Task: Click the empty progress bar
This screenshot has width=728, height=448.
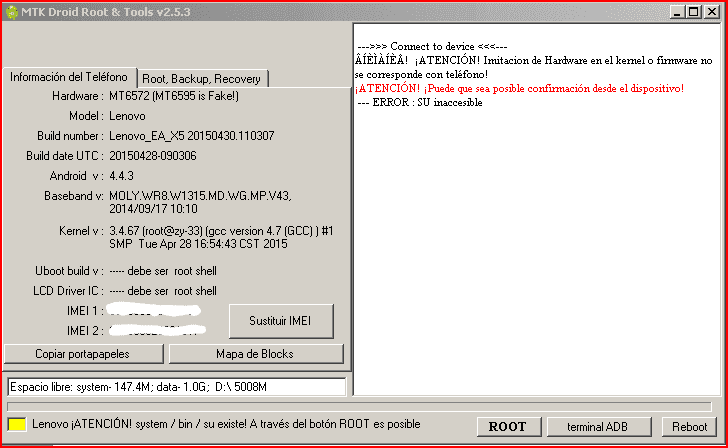Action: coord(359,407)
